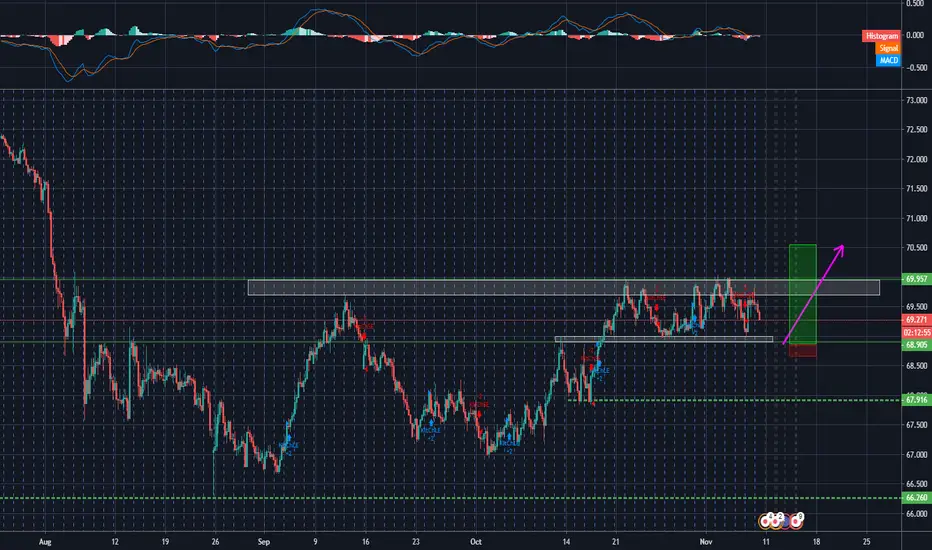Click the 11 date label on the time axis
932x550 pixels.
pyautogui.click(x=766, y=542)
